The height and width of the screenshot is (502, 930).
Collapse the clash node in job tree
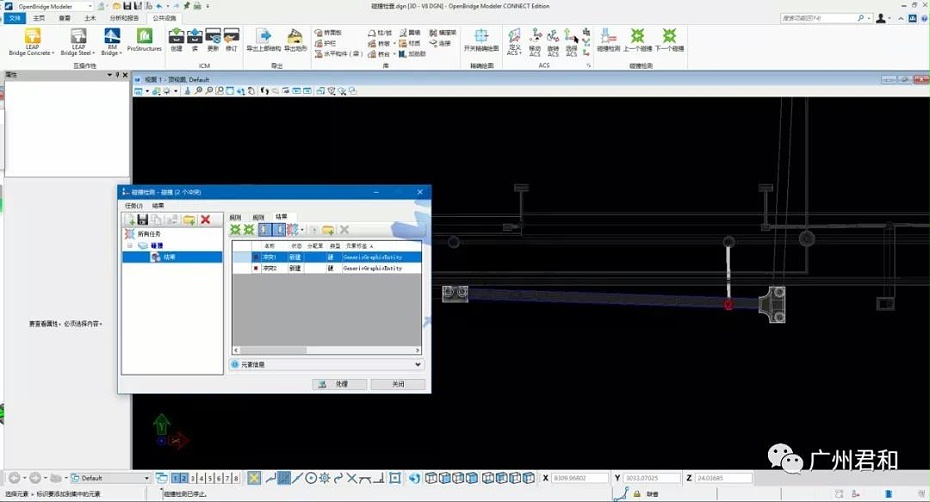pyautogui.click(x=130, y=245)
